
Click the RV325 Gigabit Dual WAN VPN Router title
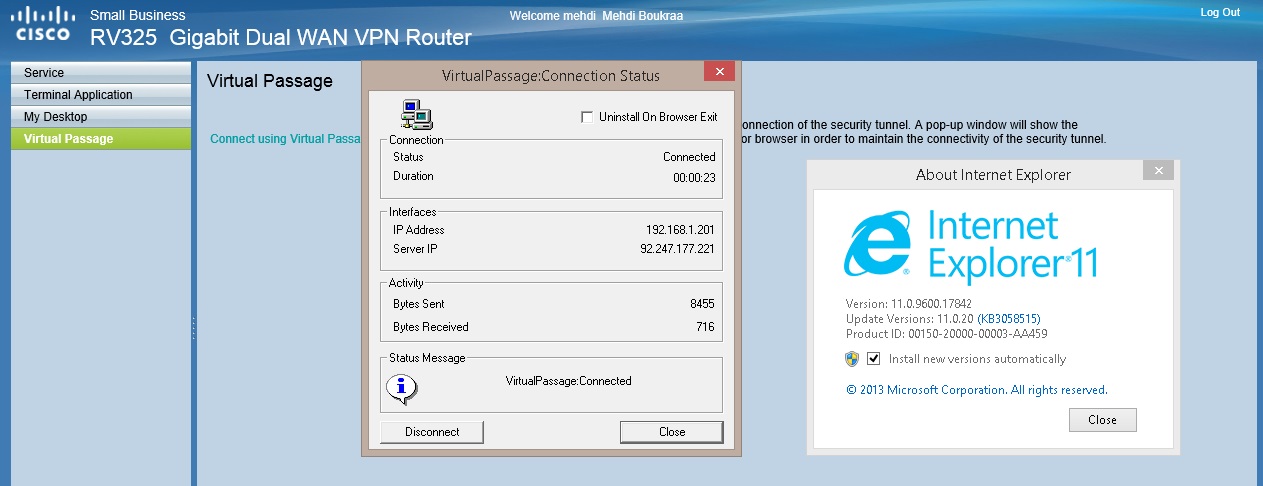(280, 38)
